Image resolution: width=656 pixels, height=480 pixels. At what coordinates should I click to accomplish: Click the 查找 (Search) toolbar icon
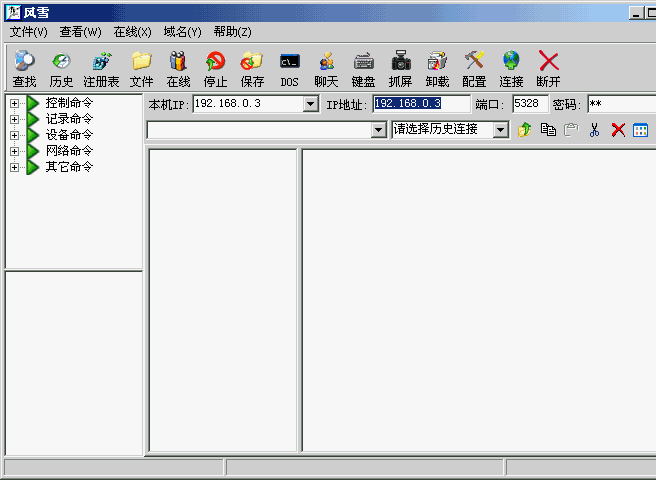(24, 68)
